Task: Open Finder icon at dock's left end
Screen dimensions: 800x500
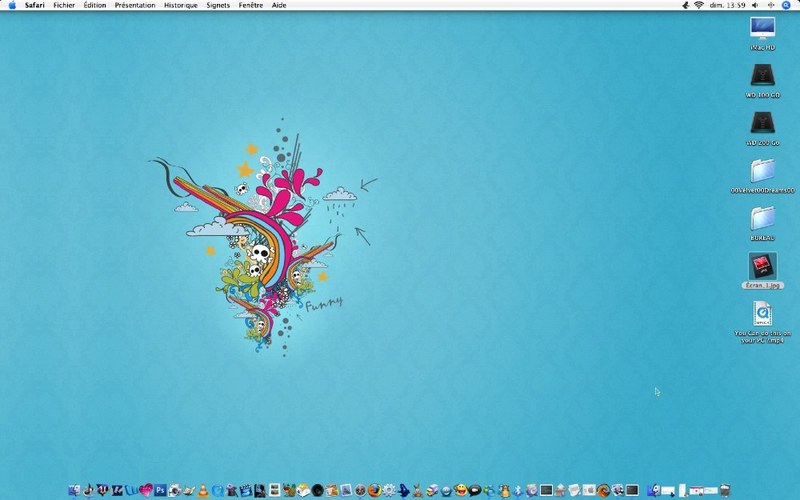Action: click(74, 490)
